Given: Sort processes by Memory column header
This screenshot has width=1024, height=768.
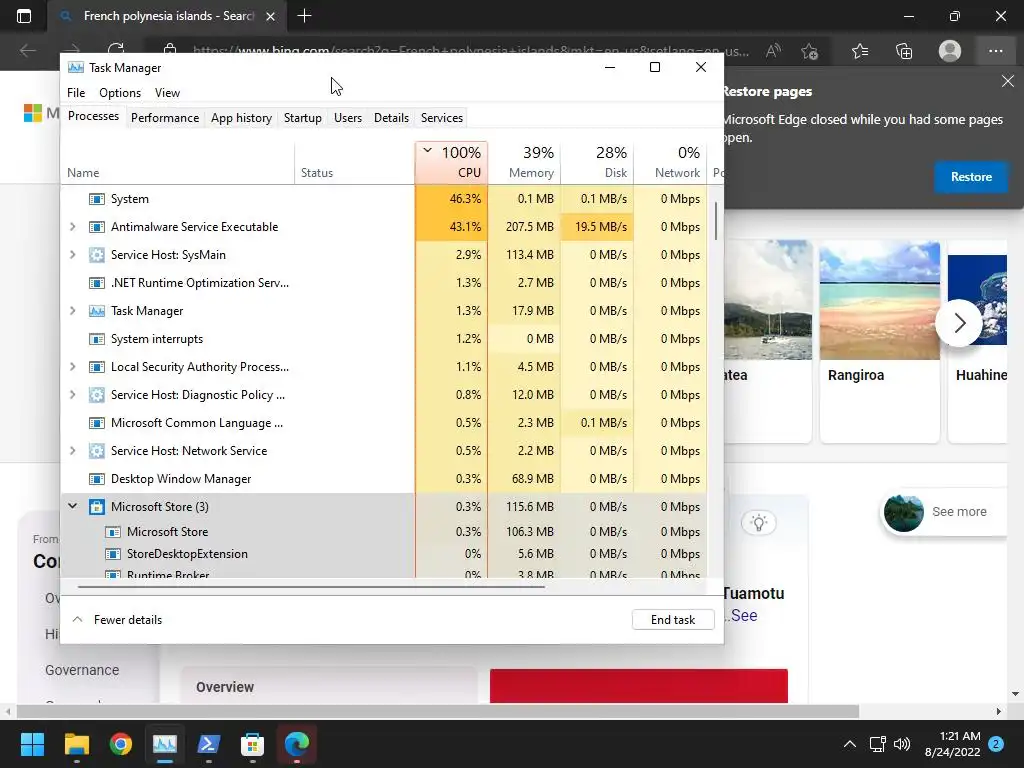Looking at the screenshot, I should coord(524,163).
